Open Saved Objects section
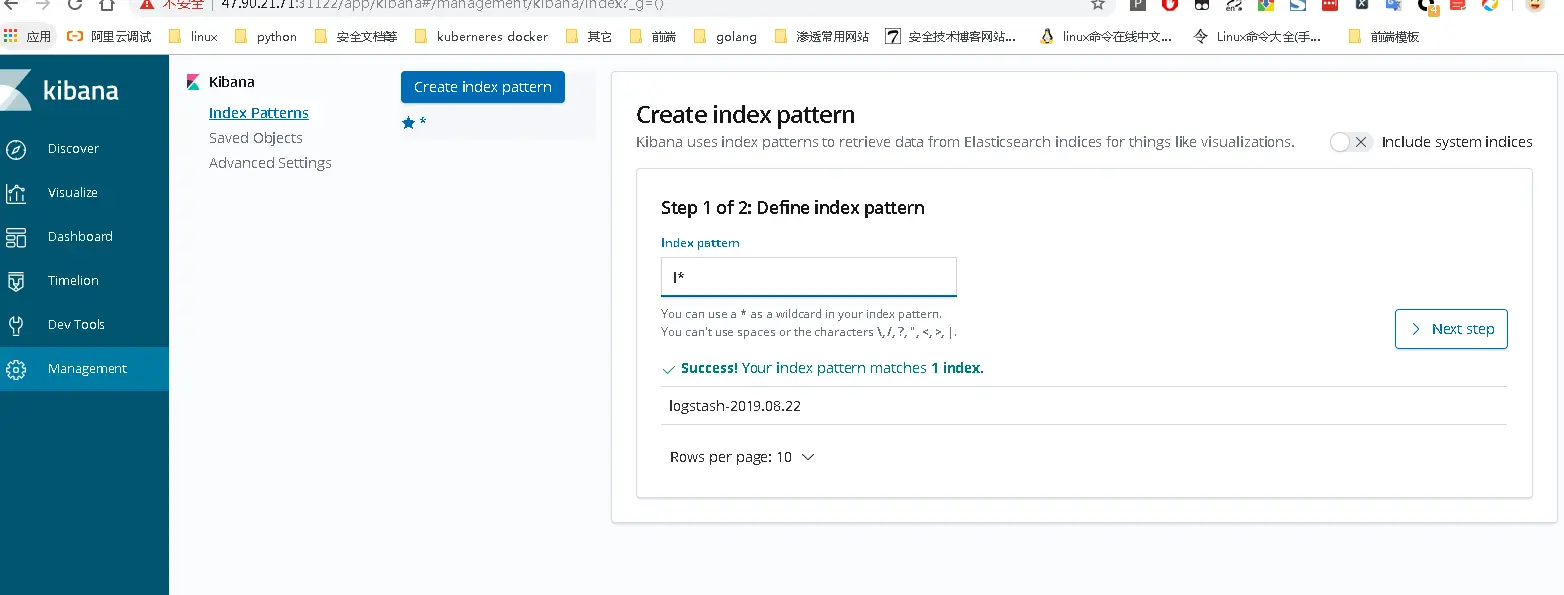1564x595 pixels. pyautogui.click(x=255, y=138)
